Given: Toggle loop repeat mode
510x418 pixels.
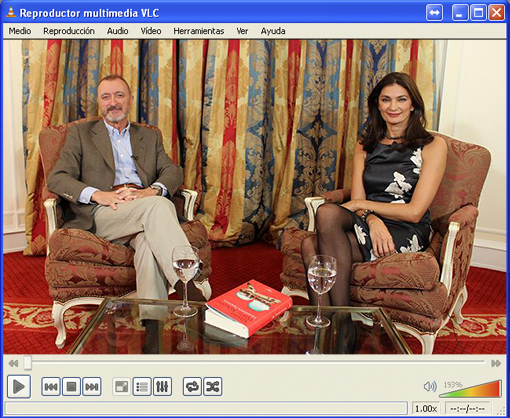Looking at the screenshot, I should 192,387.
